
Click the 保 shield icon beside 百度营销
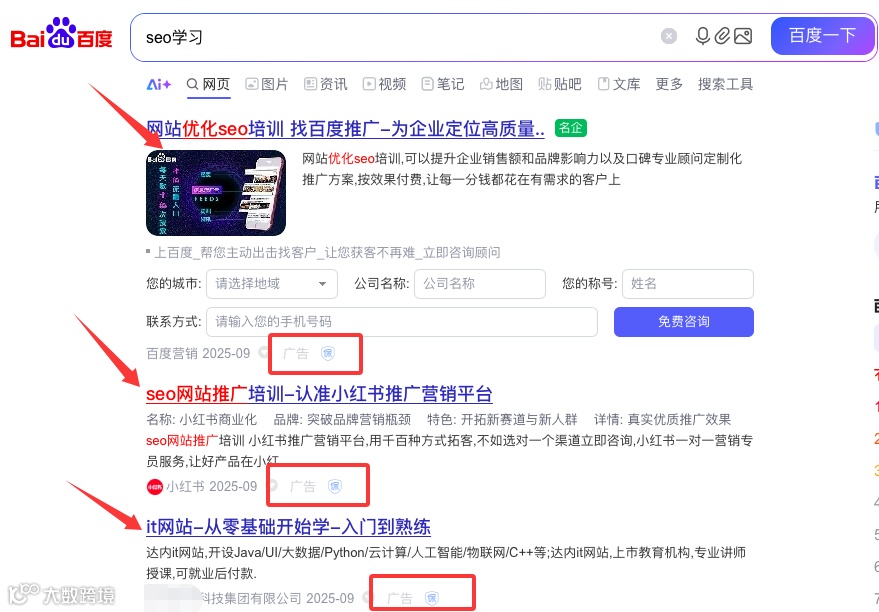(x=328, y=354)
